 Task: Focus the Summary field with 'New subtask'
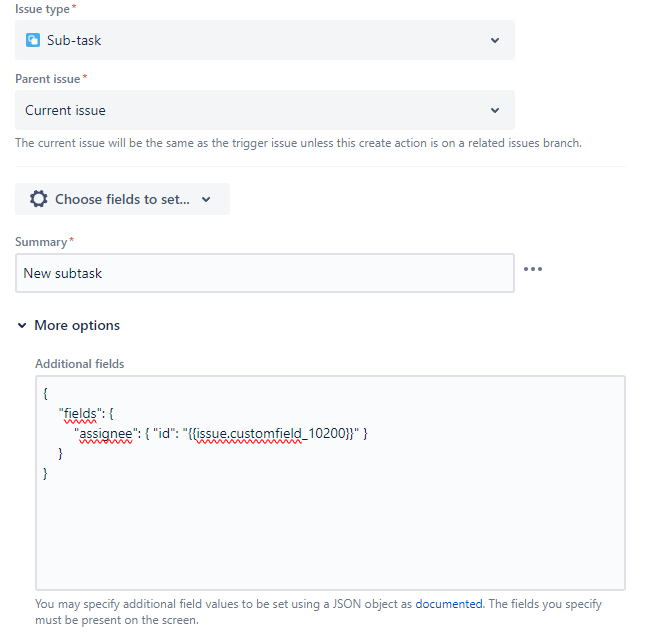click(264, 273)
